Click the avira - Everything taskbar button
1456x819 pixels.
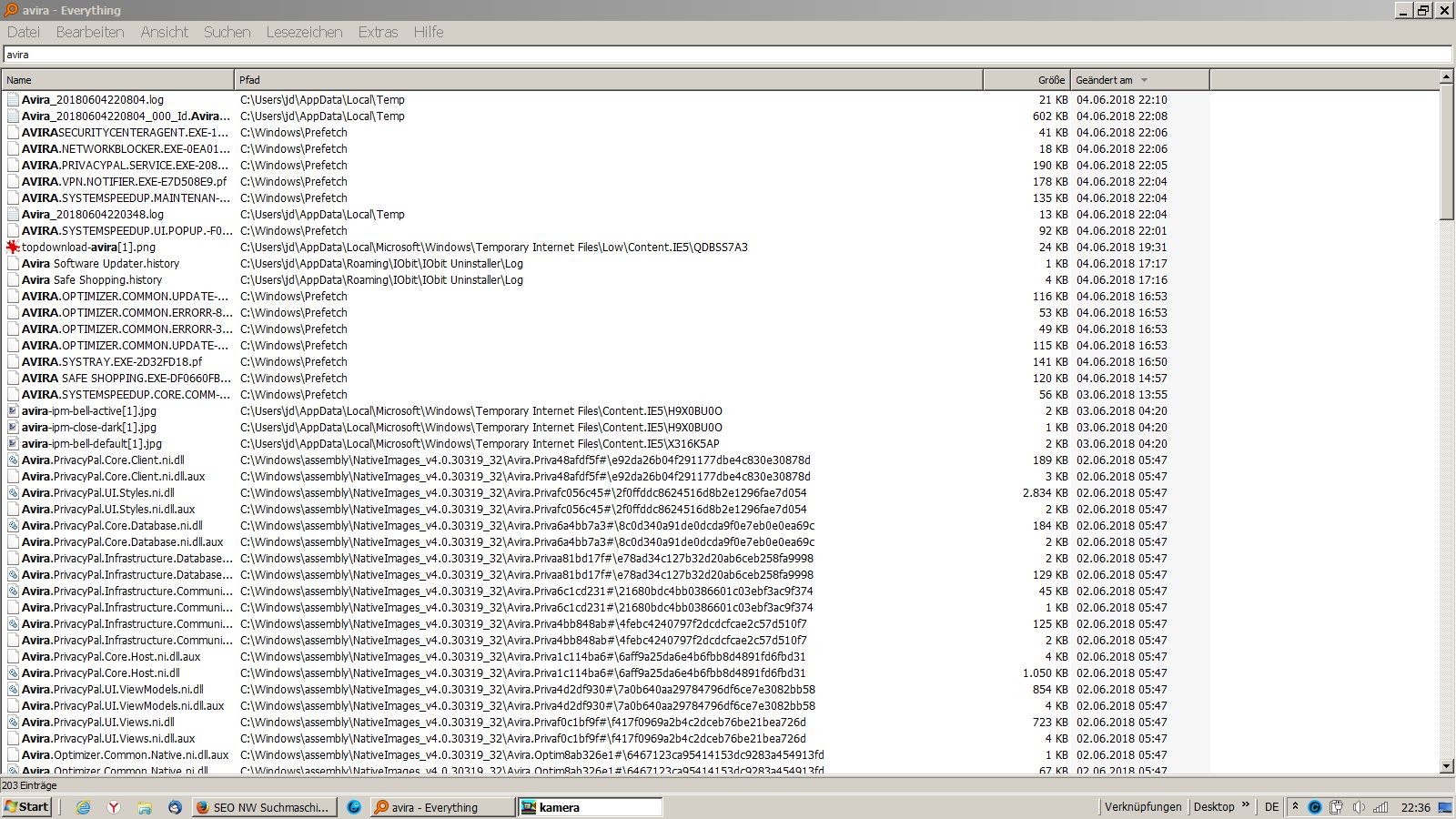441,807
